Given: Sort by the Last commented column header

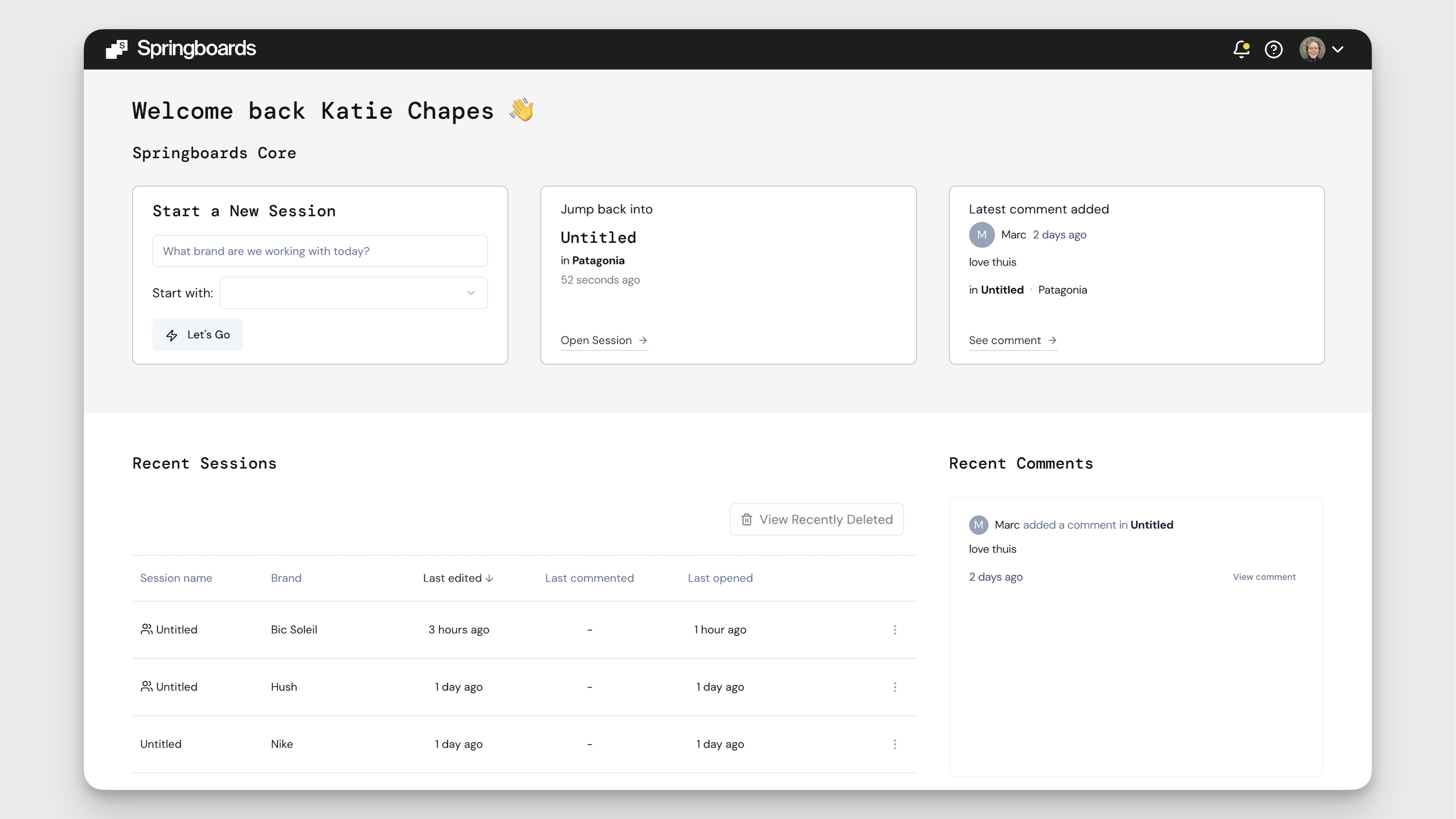Looking at the screenshot, I should point(589,578).
